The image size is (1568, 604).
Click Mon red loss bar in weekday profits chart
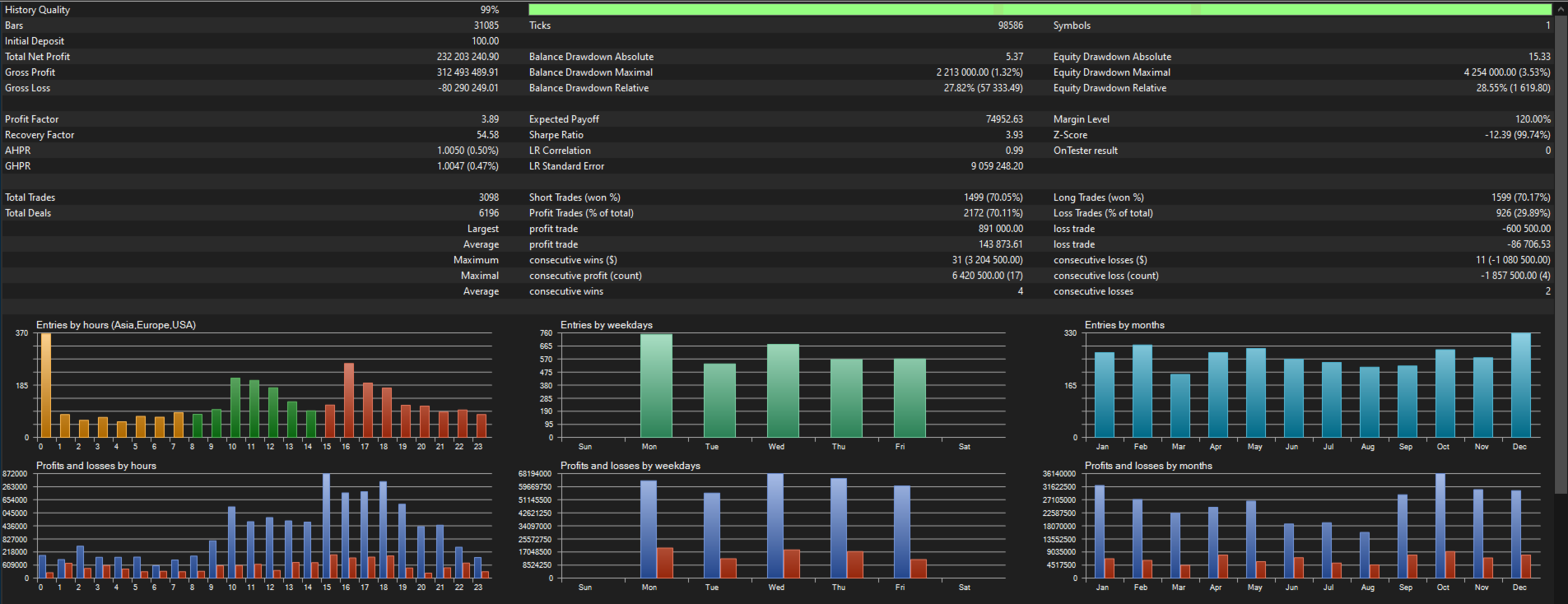(665, 564)
